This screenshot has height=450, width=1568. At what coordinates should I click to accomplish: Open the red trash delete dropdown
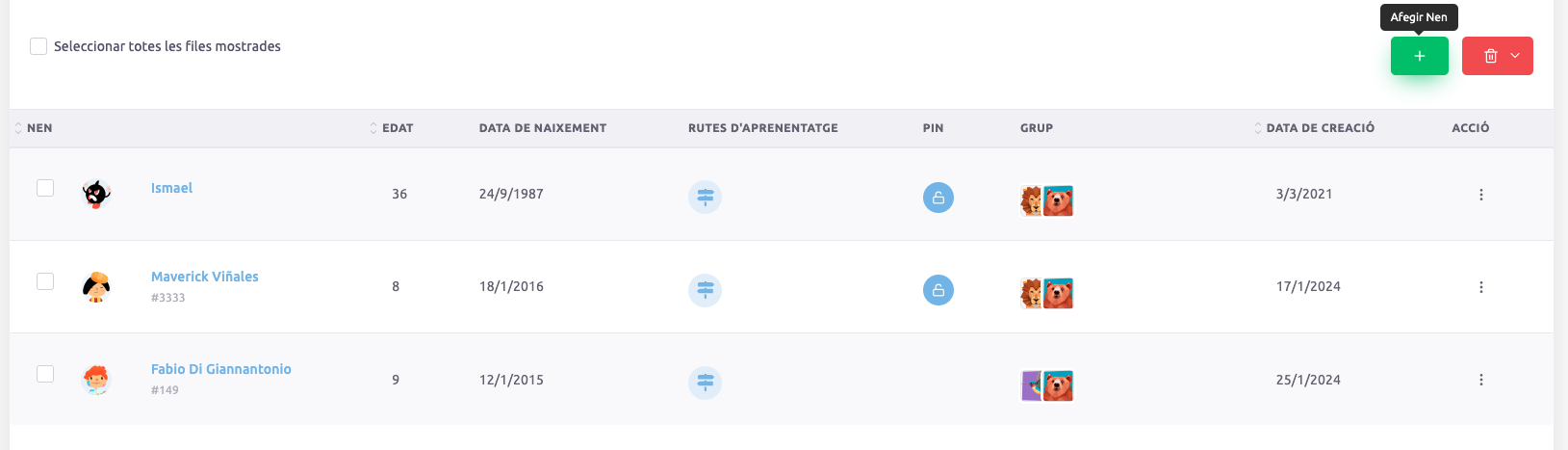1497,56
